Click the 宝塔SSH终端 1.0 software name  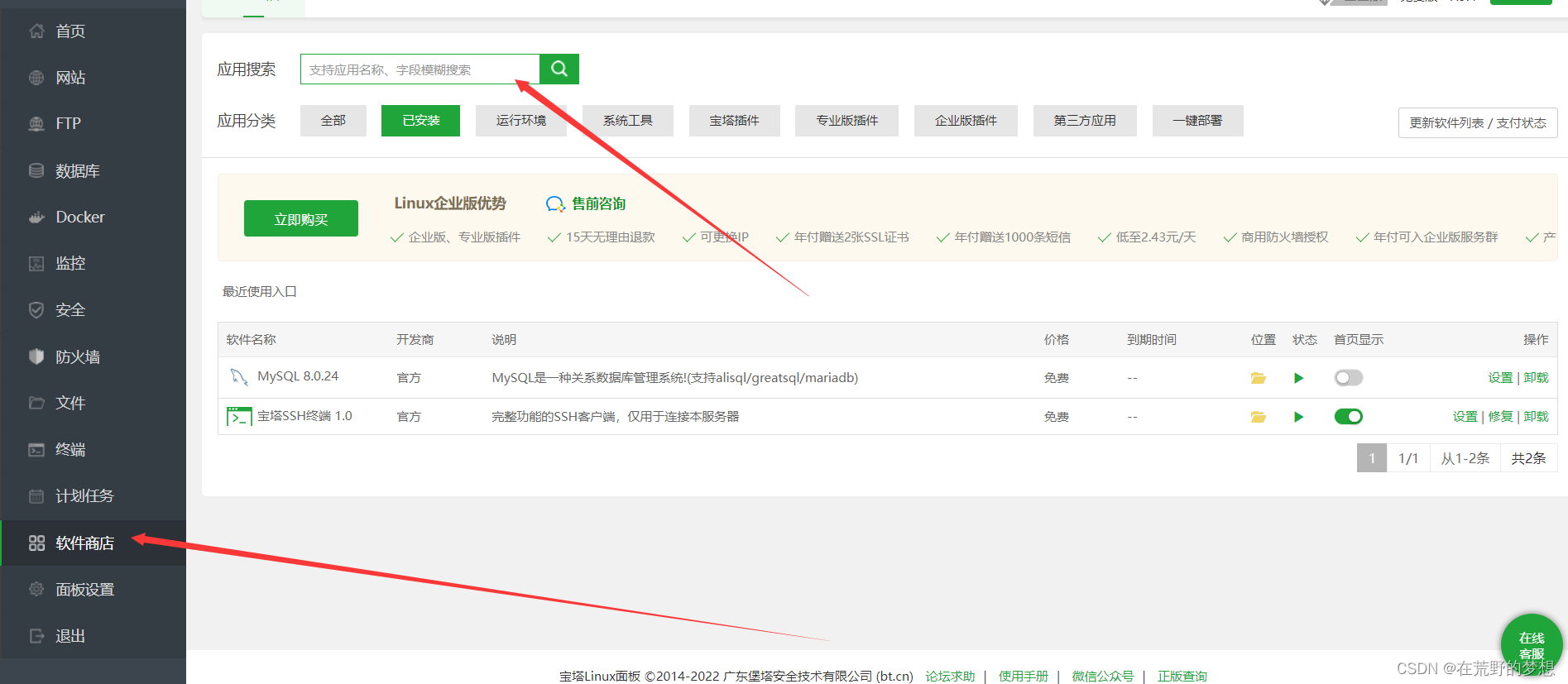(x=304, y=416)
